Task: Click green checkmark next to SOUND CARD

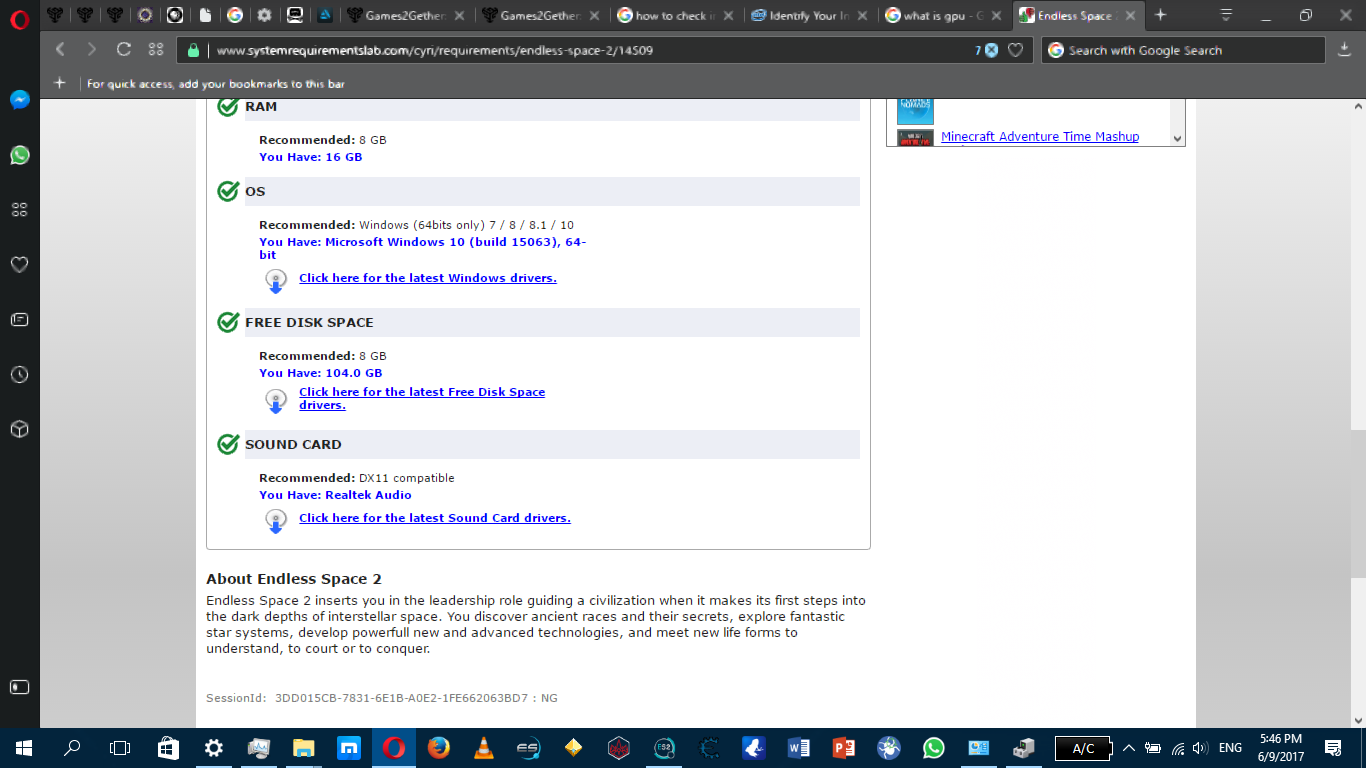Action: coord(228,443)
